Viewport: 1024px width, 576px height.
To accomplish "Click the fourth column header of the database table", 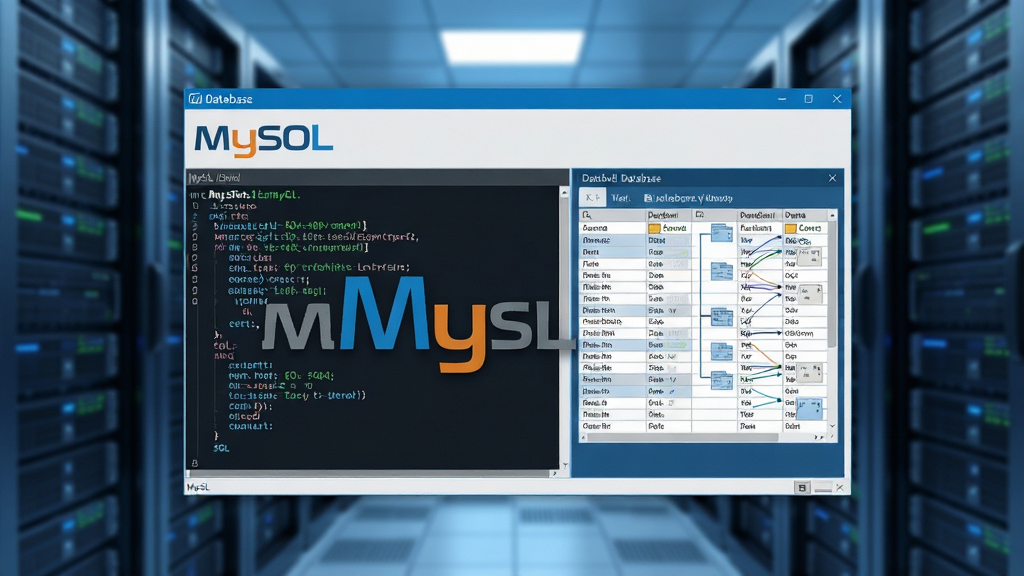I will point(760,215).
